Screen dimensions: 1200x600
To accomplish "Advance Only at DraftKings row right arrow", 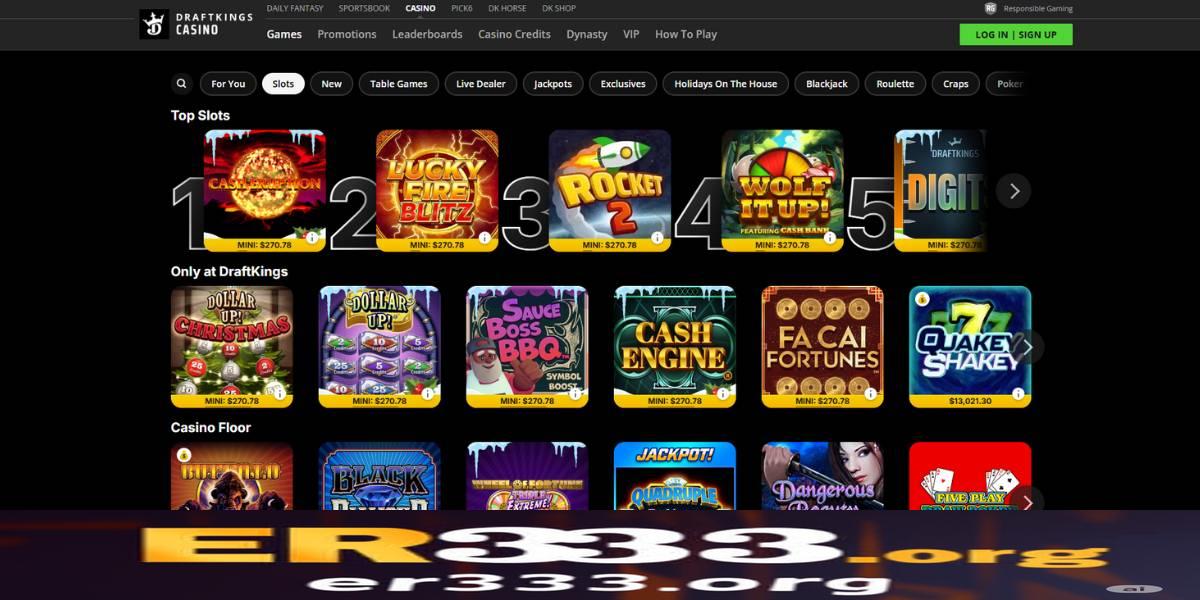I will pos(1026,347).
